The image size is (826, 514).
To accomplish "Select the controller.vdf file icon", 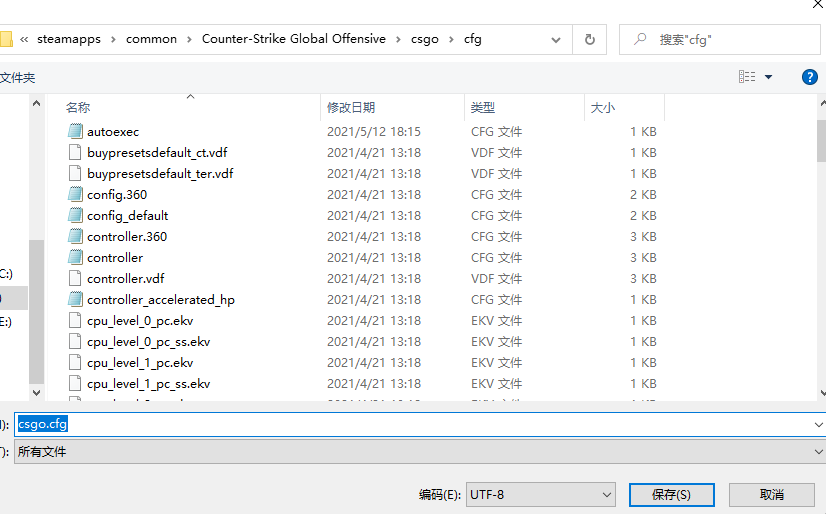I will [x=75, y=279].
